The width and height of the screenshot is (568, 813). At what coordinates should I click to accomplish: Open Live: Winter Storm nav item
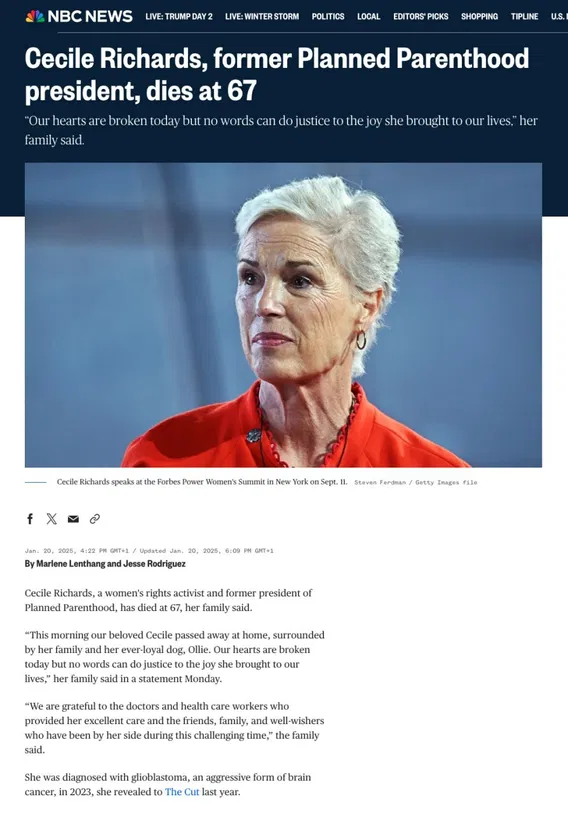[262, 17]
